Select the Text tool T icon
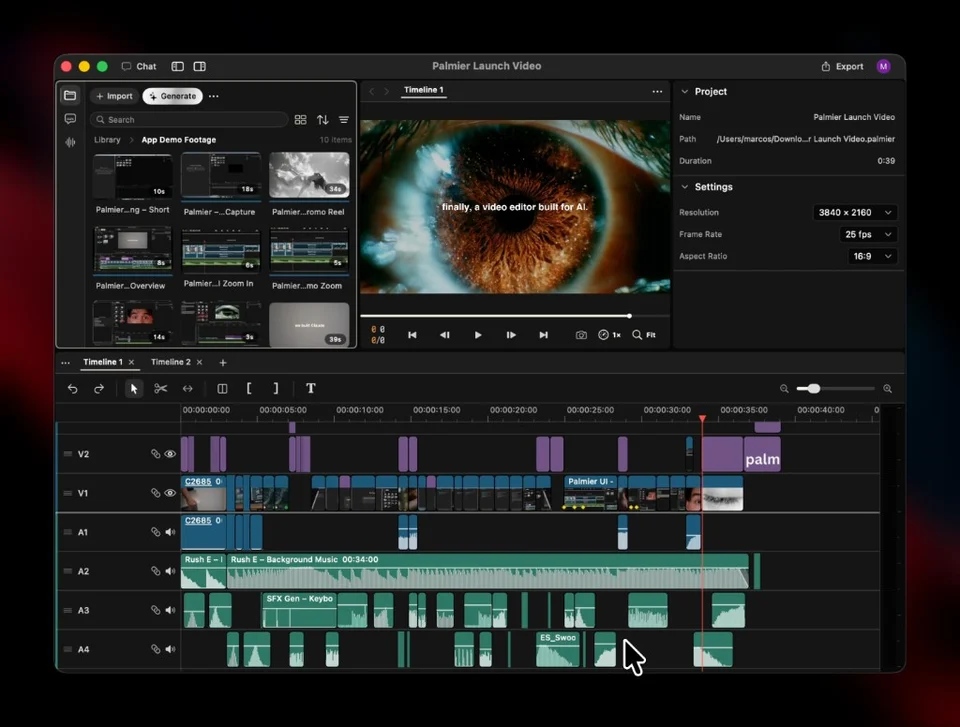 [310, 388]
